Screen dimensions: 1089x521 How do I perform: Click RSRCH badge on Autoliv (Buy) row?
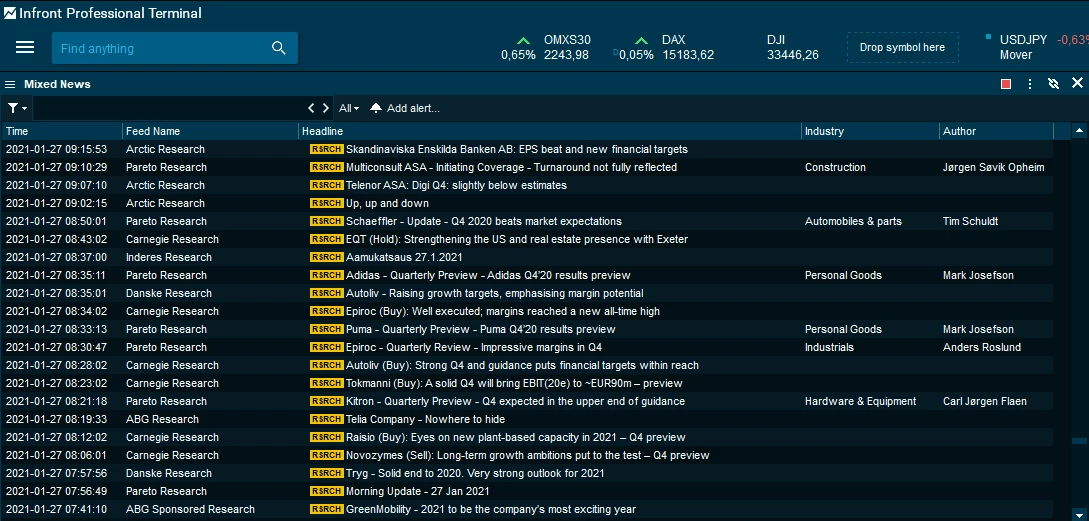pos(326,365)
